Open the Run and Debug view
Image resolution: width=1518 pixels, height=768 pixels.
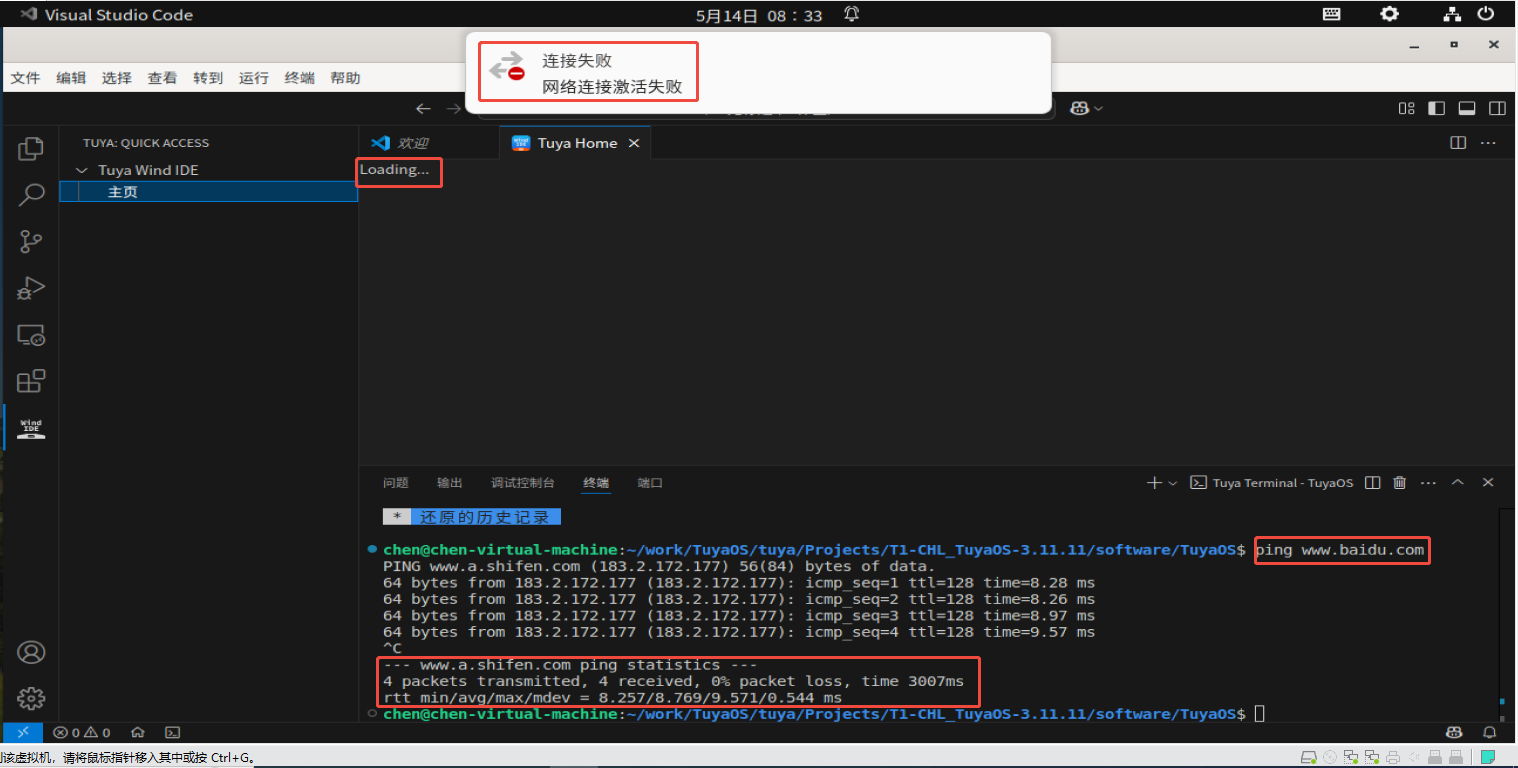click(x=31, y=288)
